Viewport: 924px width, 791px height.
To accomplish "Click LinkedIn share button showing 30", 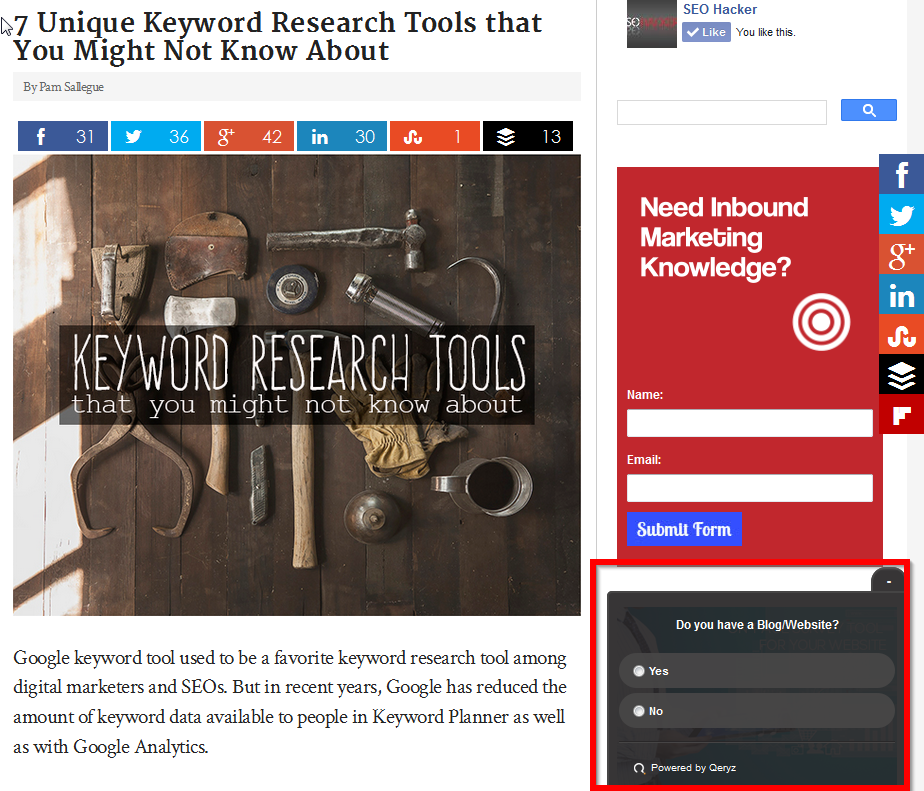I will click(341, 137).
